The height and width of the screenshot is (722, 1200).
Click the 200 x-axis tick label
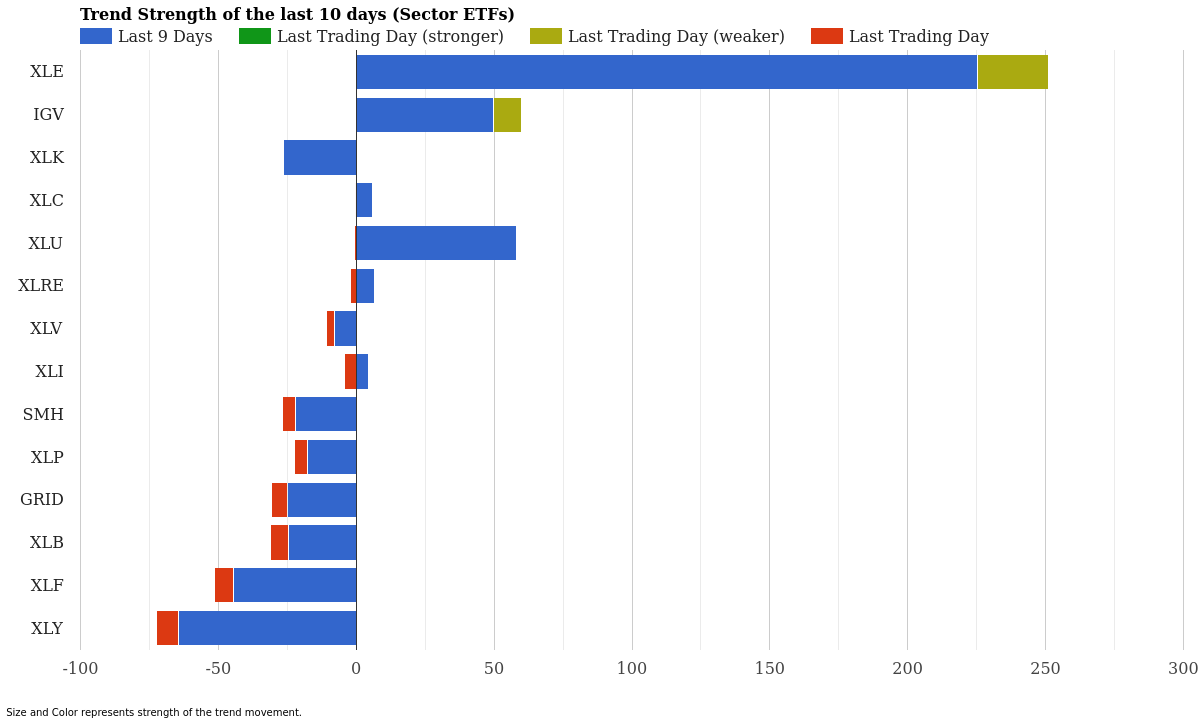tap(908, 669)
